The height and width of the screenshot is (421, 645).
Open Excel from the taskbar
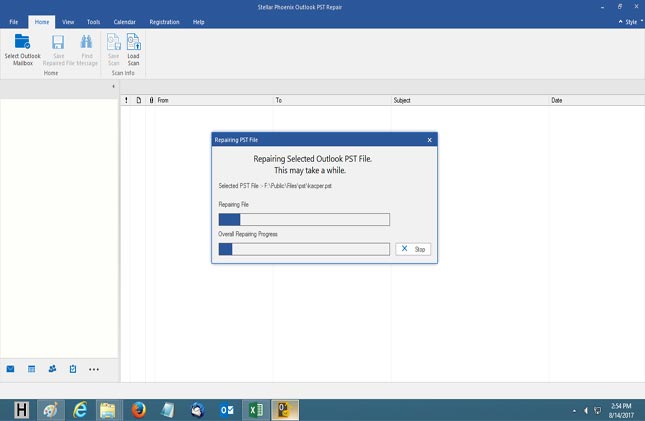256,410
